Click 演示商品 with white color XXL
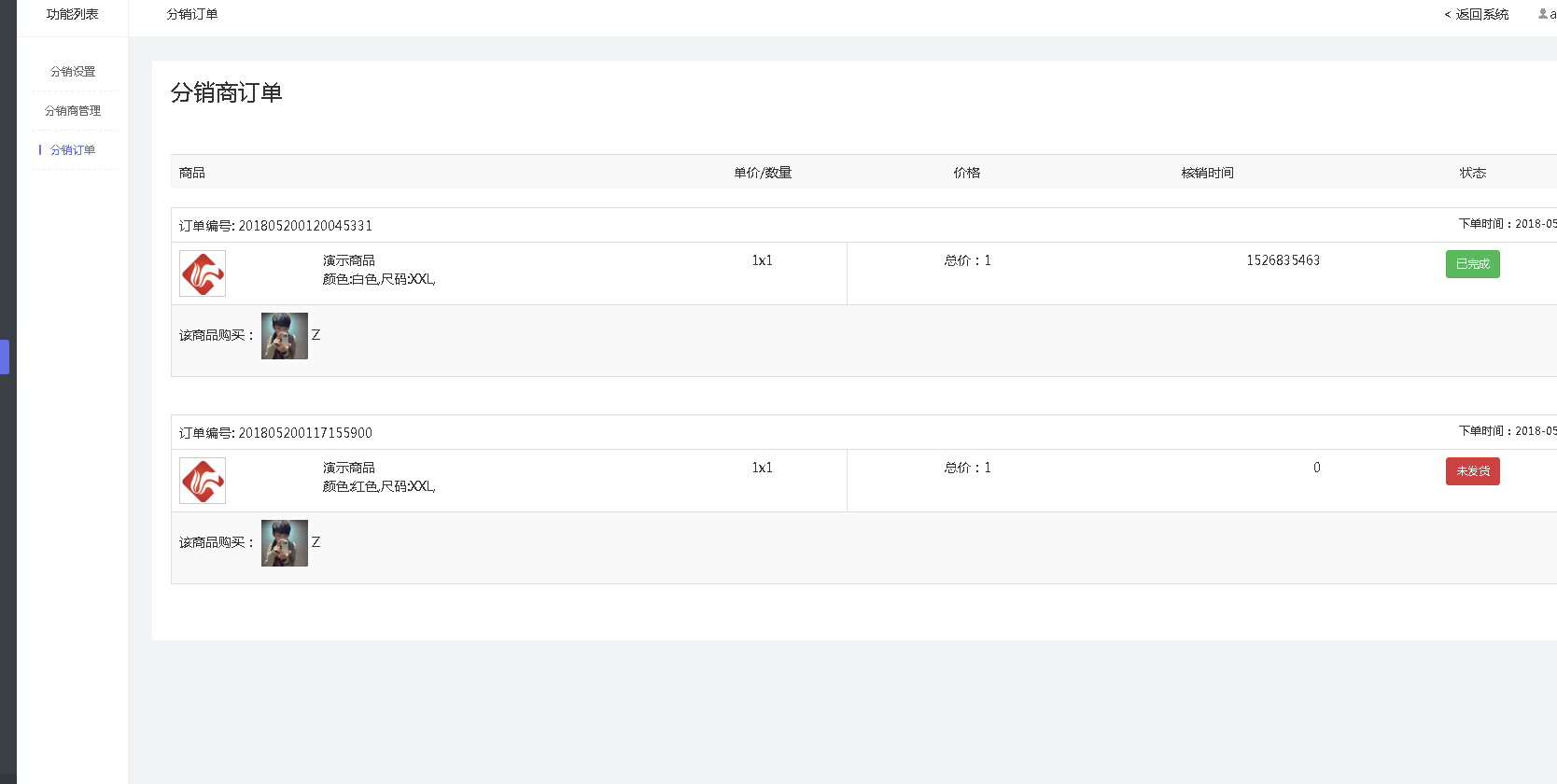Screen dimensions: 1557x784 pyautogui.click(x=349, y=260)
